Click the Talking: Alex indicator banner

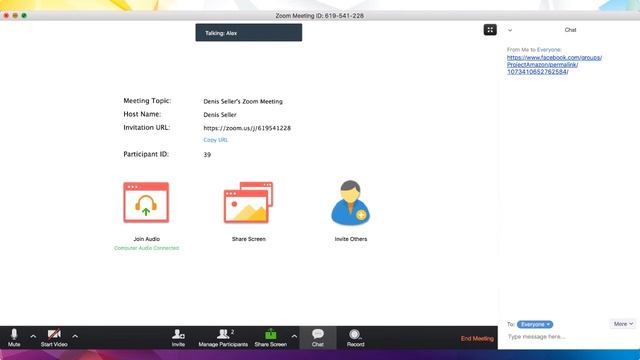point(249,33)
